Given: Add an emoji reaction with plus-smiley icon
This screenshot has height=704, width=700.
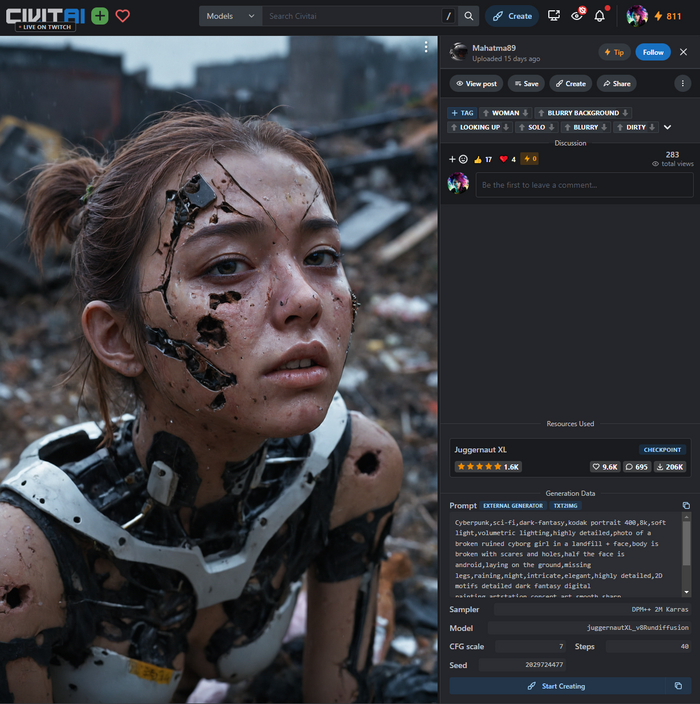Looking at the screenshot, I should (x=458, y=159).
